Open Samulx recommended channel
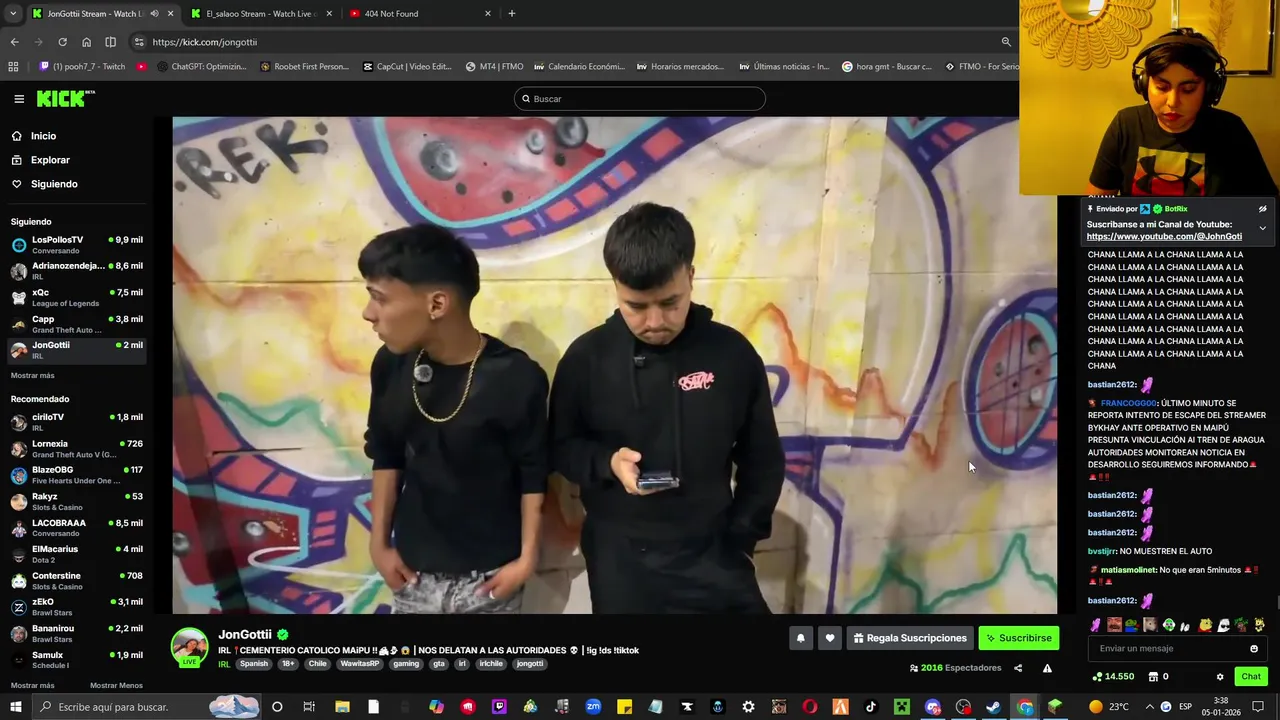This screenshot has width=1280, height=720. click(77, 660)
